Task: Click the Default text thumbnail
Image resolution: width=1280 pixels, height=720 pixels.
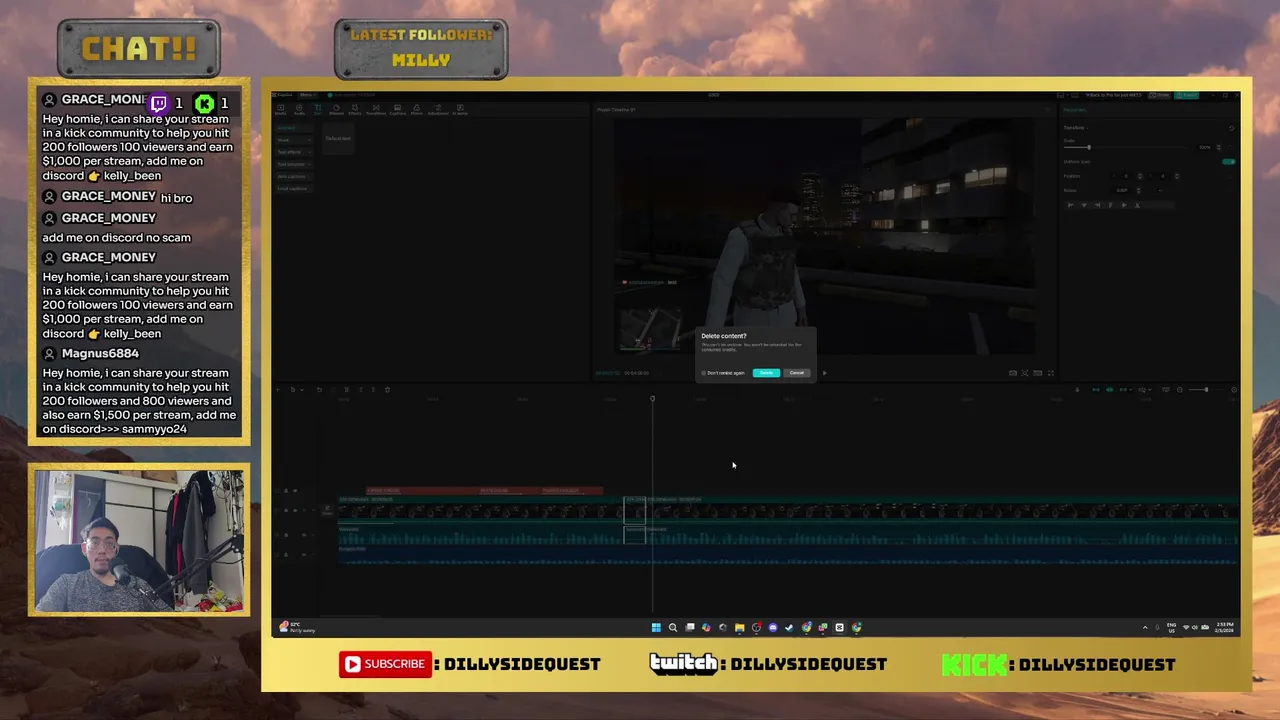Action: click(x=338, y=138)
